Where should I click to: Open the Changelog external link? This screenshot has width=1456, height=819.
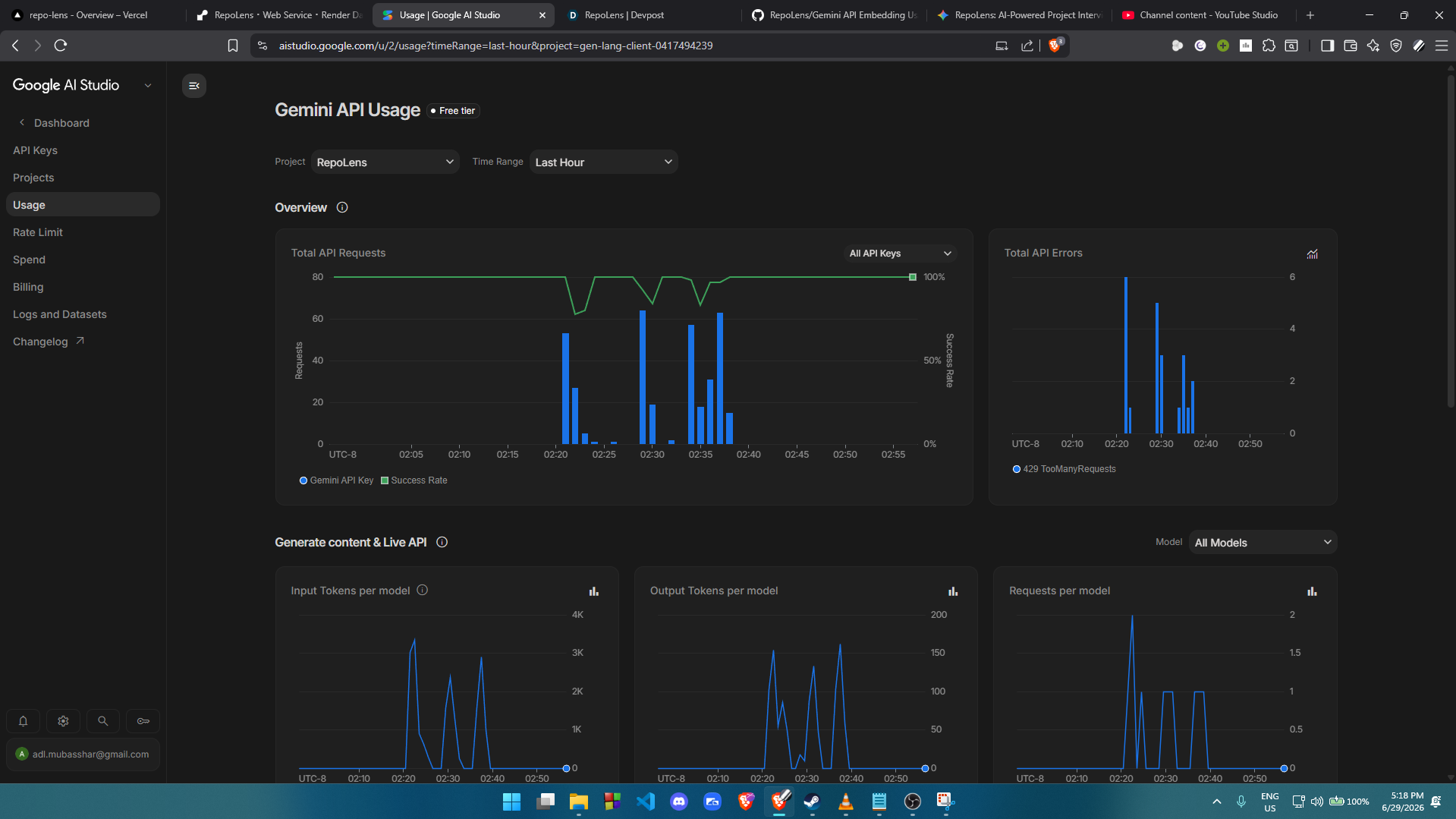pyautogui.click(x=49, y=342)
